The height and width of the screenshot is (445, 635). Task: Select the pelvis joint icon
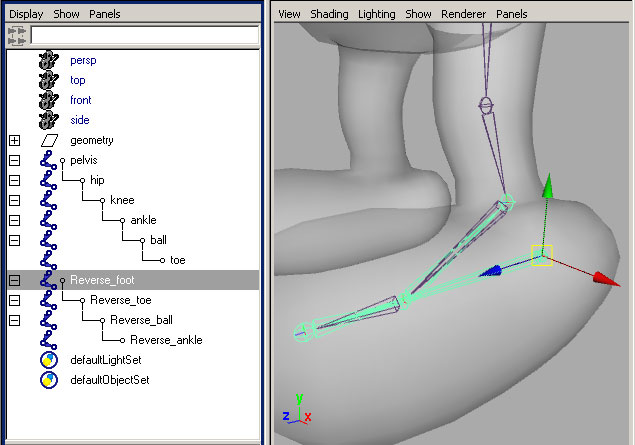(48, 160)
